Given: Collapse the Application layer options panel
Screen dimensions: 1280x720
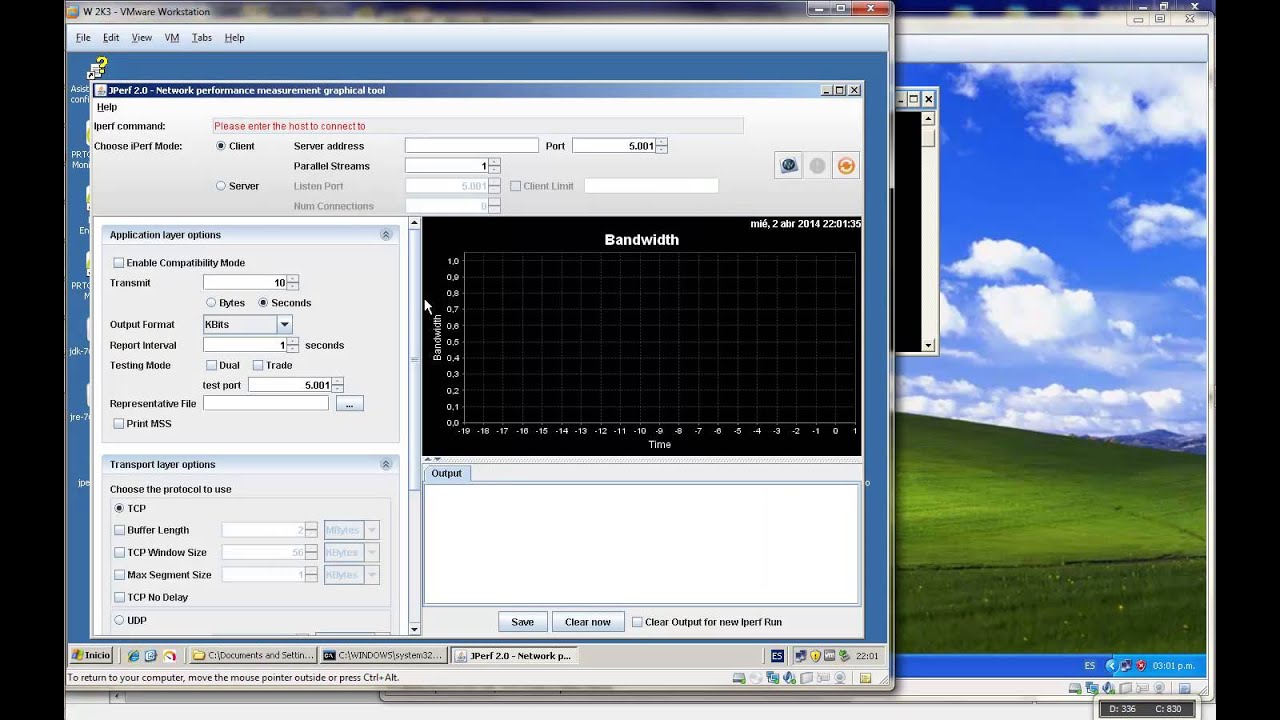Looking at the screenshot, I should [x=385, y=235].
